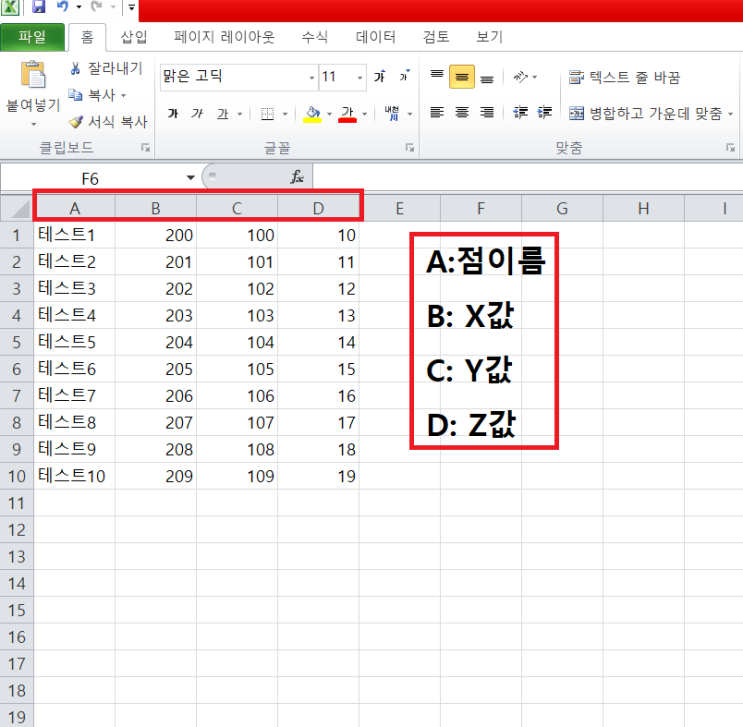Screen dimensions: 743x727
Task: Open the Merge and Center dropdown arrow
Action: pos(730,114)
